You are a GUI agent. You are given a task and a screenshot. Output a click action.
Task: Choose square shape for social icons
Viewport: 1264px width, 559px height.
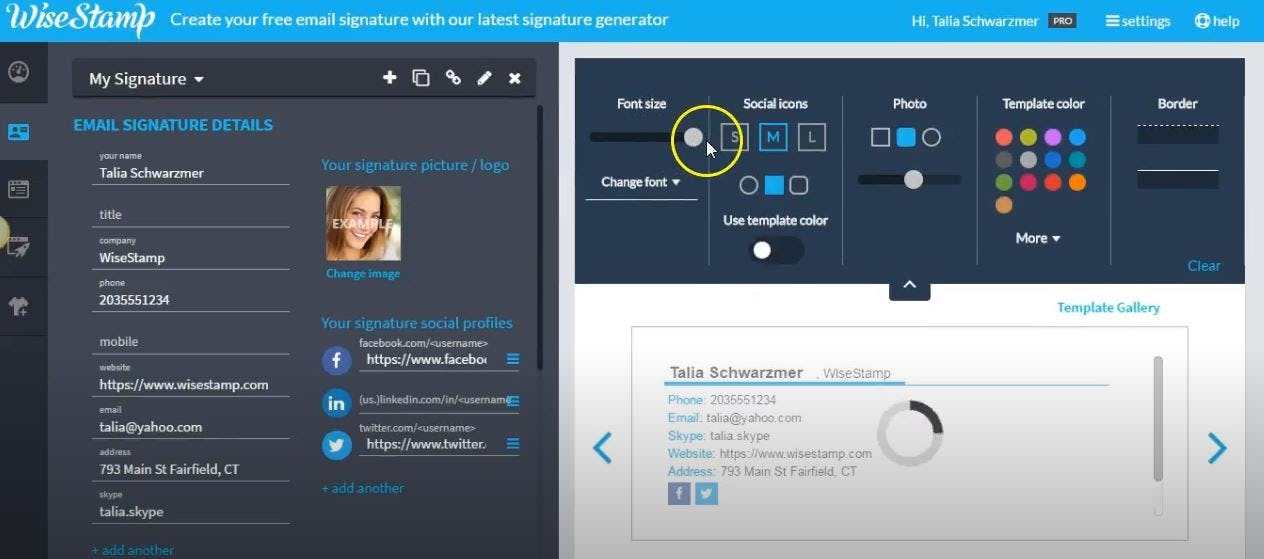774,185
